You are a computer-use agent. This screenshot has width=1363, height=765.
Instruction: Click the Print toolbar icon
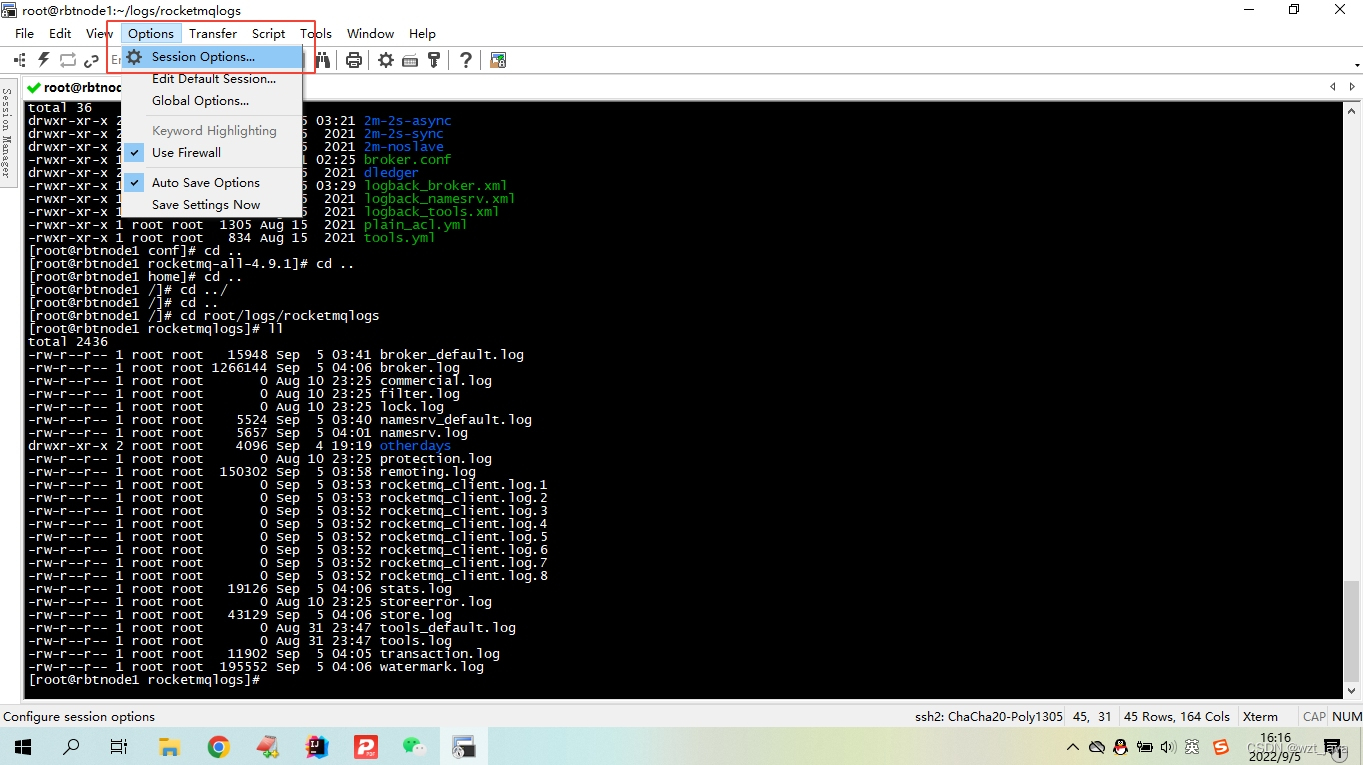coord(355,60)
